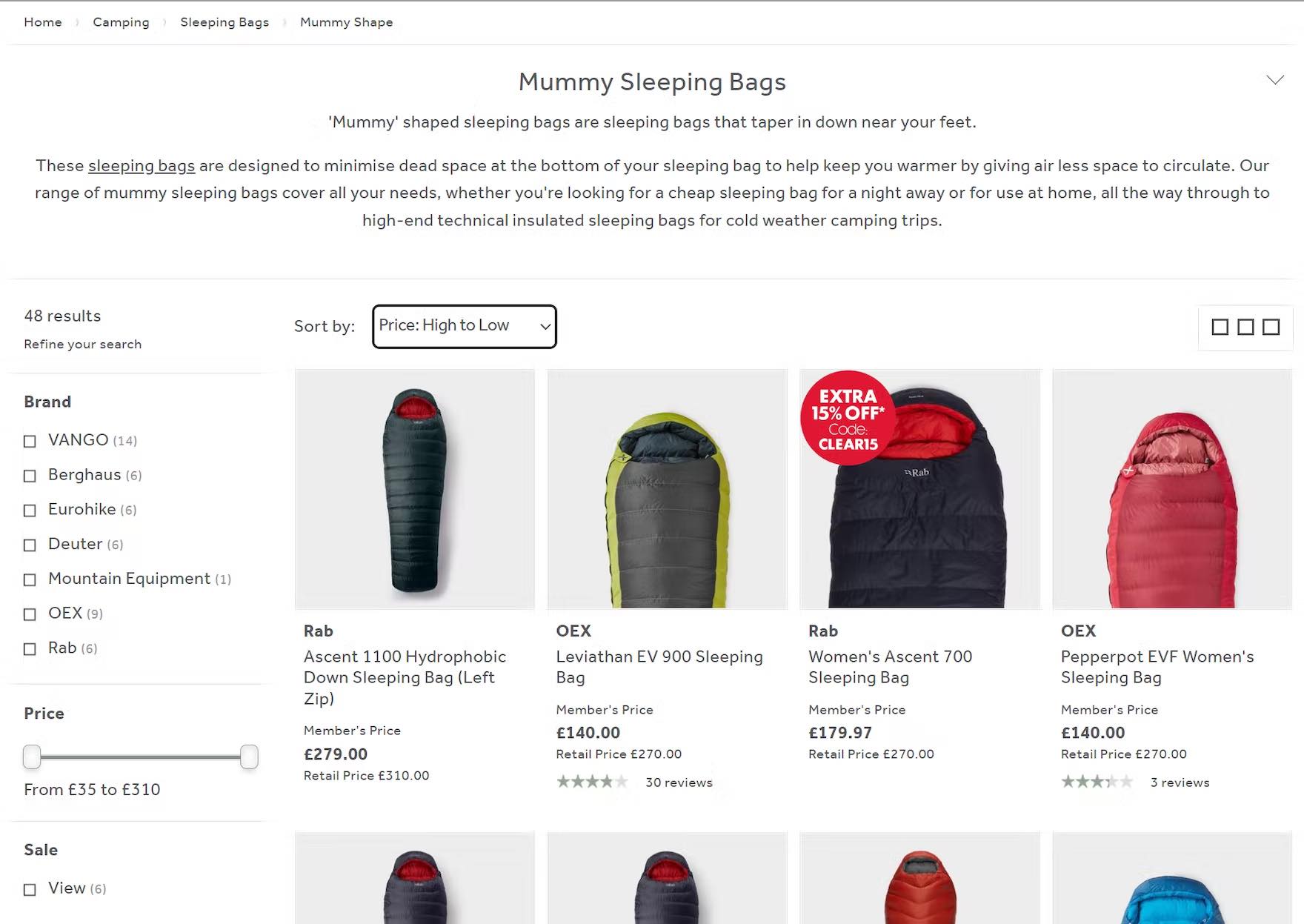Open the Women's Ascent 700 product image

click(x=919, y=489)
